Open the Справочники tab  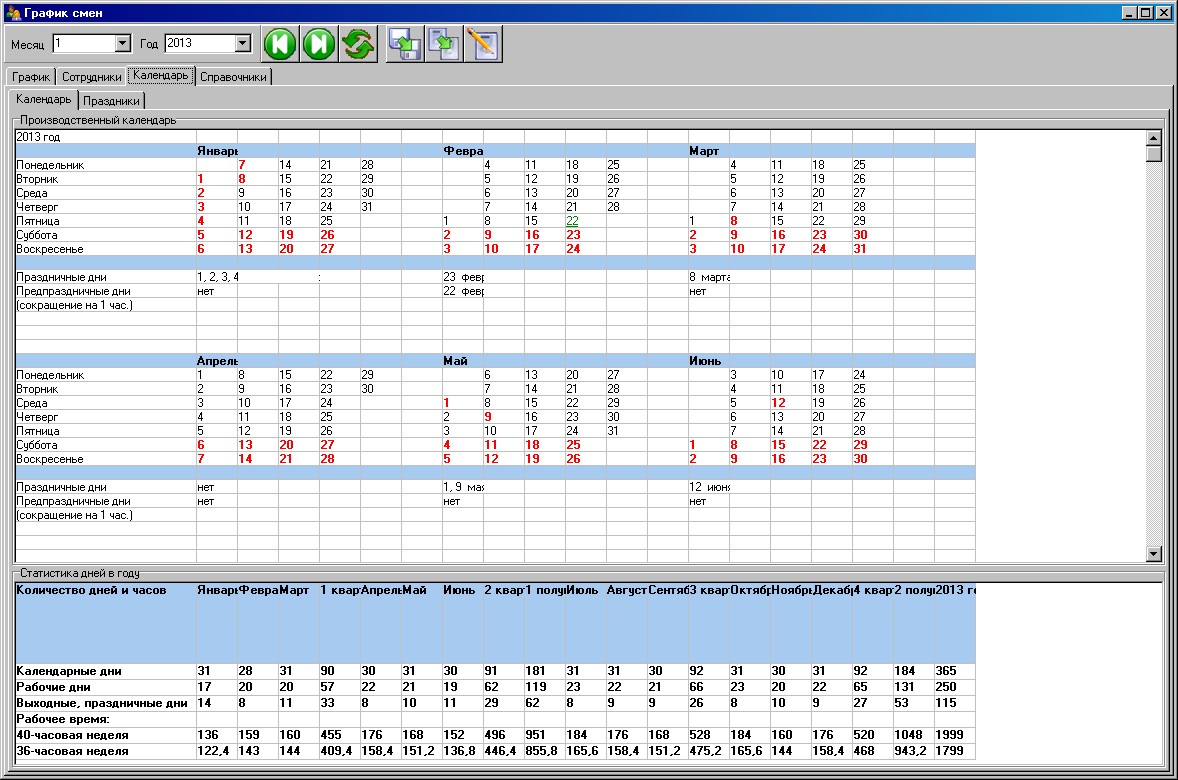[233, 77]
